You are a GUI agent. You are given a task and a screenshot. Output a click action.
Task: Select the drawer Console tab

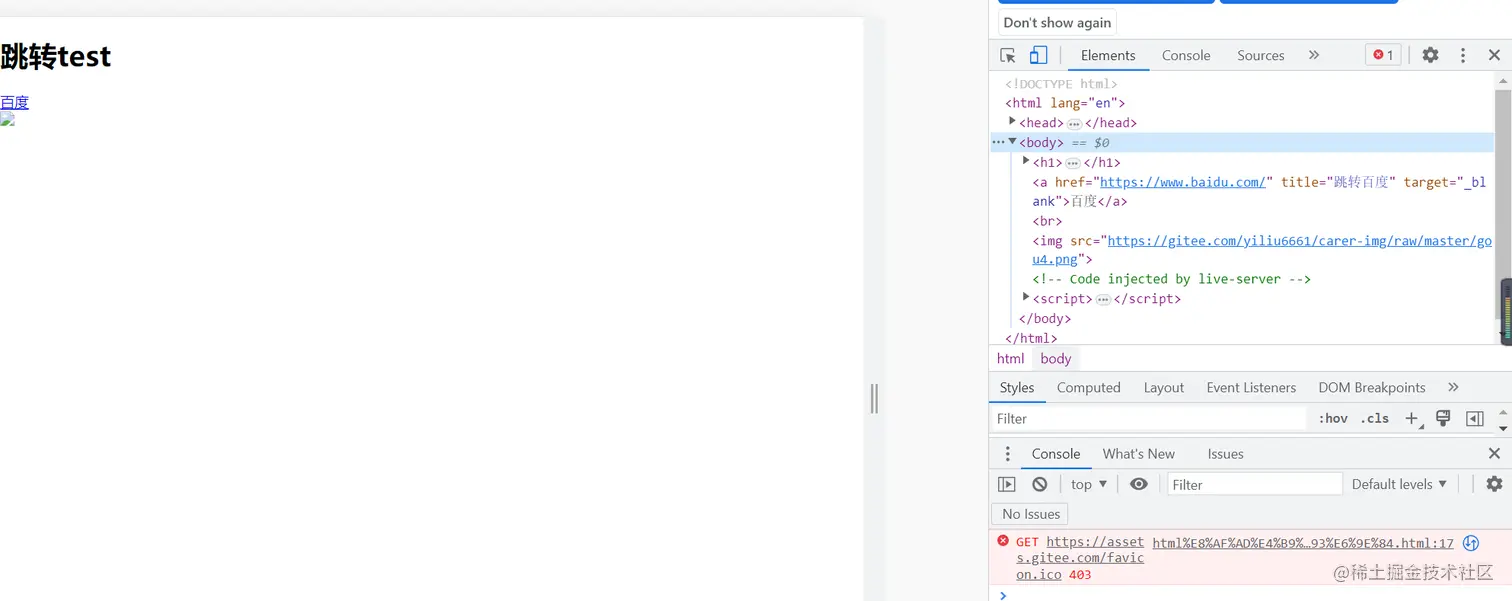(x=1056, y=453)
